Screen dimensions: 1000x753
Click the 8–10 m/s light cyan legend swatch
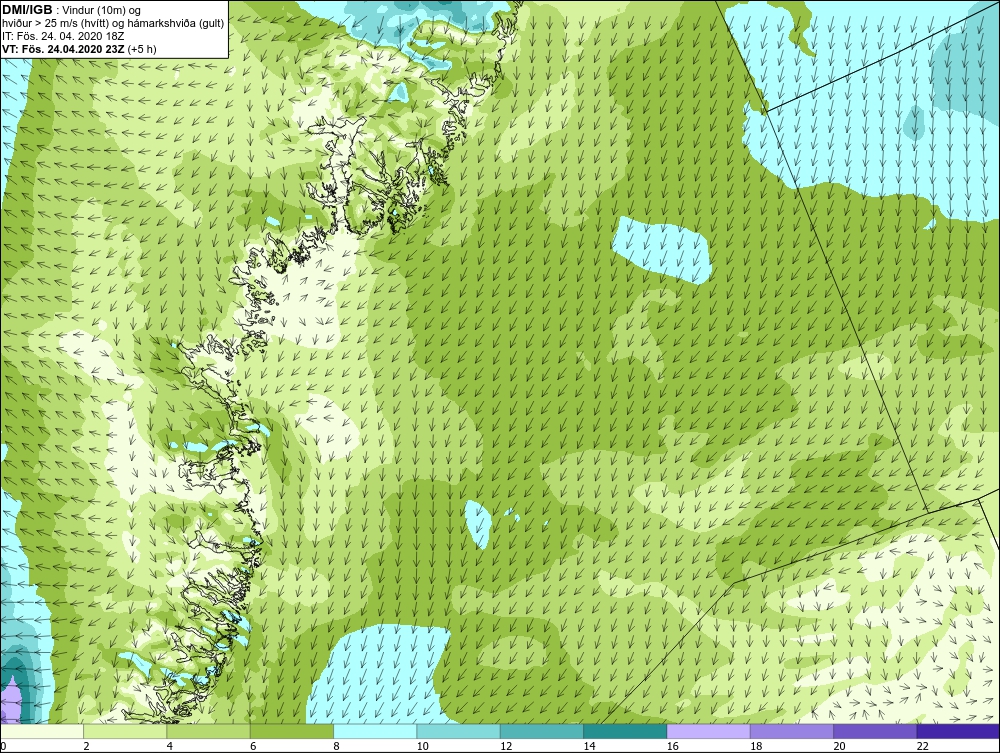pyautogui.click(x=375, y=731)
